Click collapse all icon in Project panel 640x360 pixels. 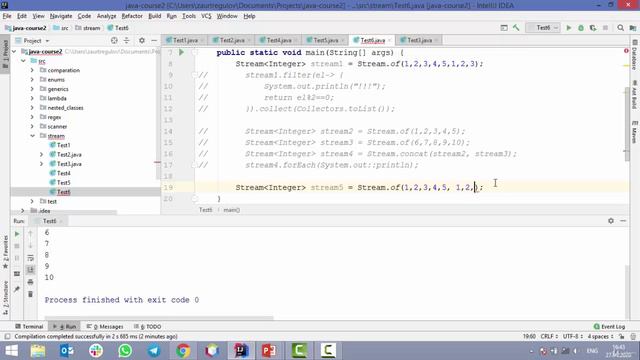point(127,40)
